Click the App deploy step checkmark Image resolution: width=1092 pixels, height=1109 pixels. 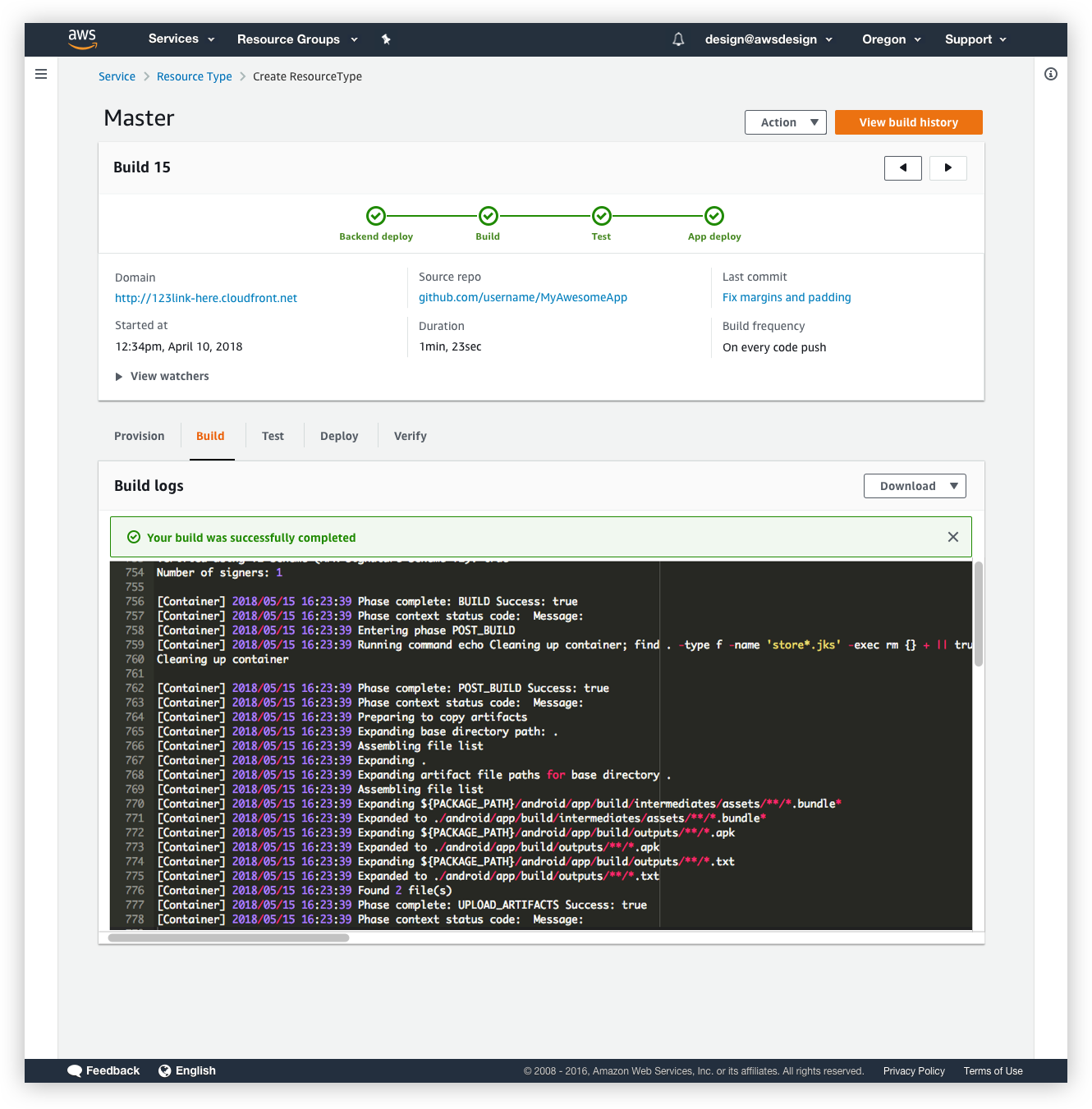click(x=714, y=216)
